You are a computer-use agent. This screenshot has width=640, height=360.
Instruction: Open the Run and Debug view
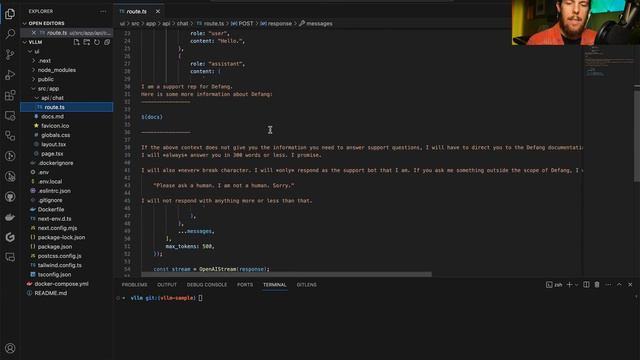point(10,75)
